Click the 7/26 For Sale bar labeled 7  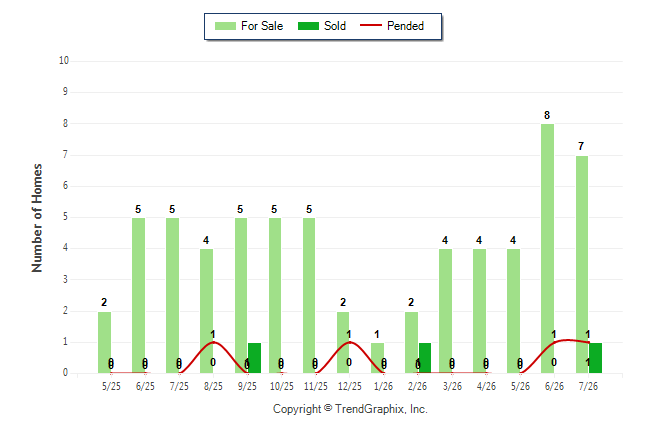(581, 265)
